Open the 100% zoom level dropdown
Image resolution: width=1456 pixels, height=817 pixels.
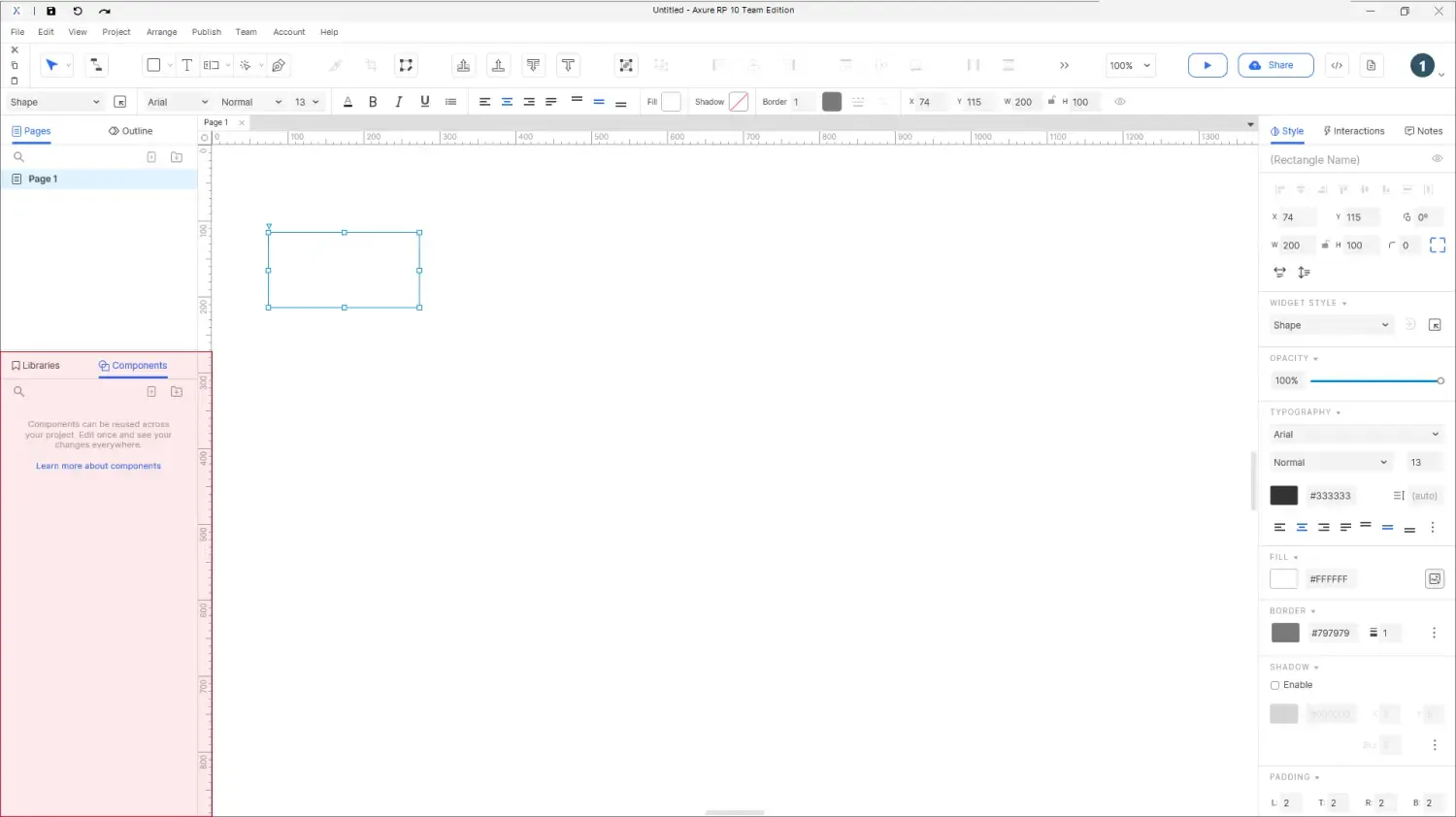pos(1131,66)
